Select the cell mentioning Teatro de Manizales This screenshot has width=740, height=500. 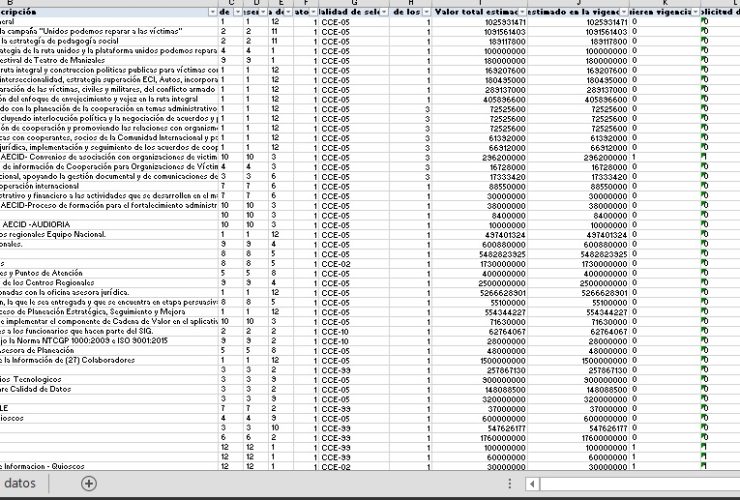[109, 60]
